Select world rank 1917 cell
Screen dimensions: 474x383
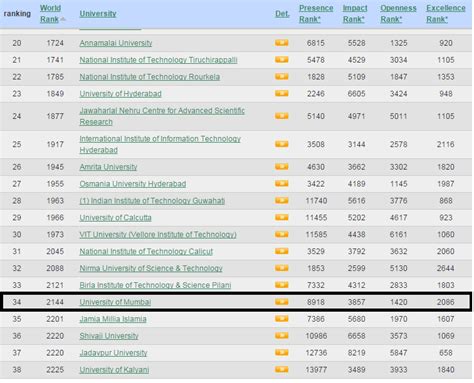pos(55,144)
